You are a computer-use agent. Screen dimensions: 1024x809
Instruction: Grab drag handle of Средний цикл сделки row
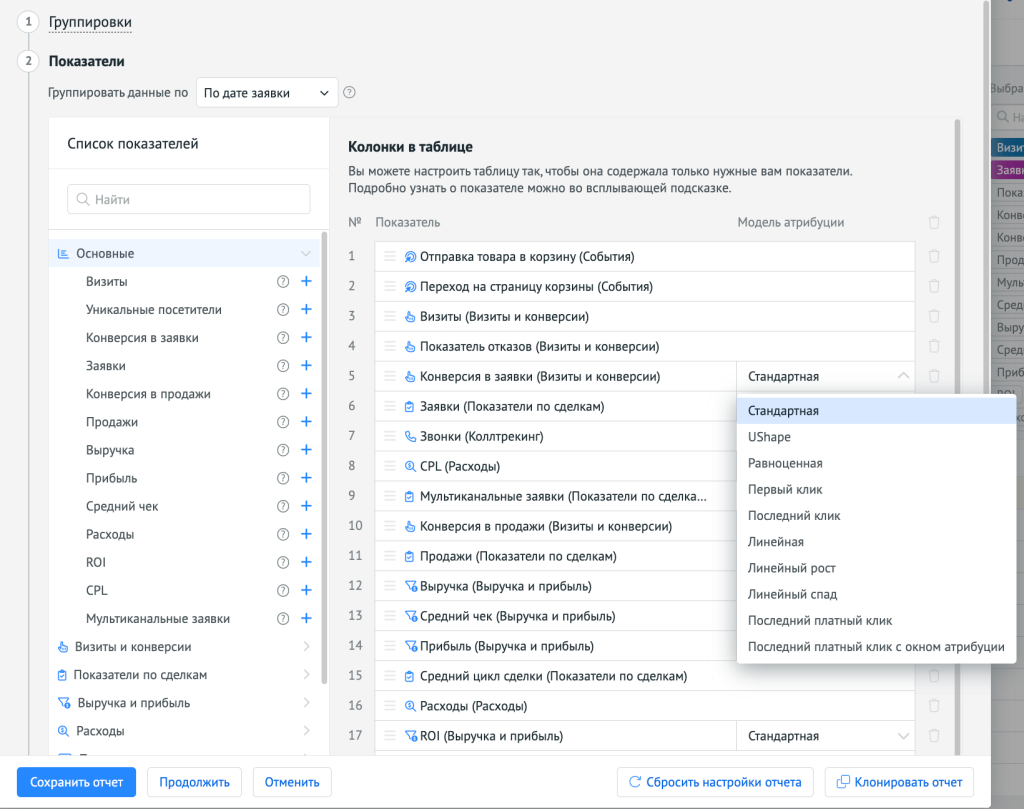point(390,676)
